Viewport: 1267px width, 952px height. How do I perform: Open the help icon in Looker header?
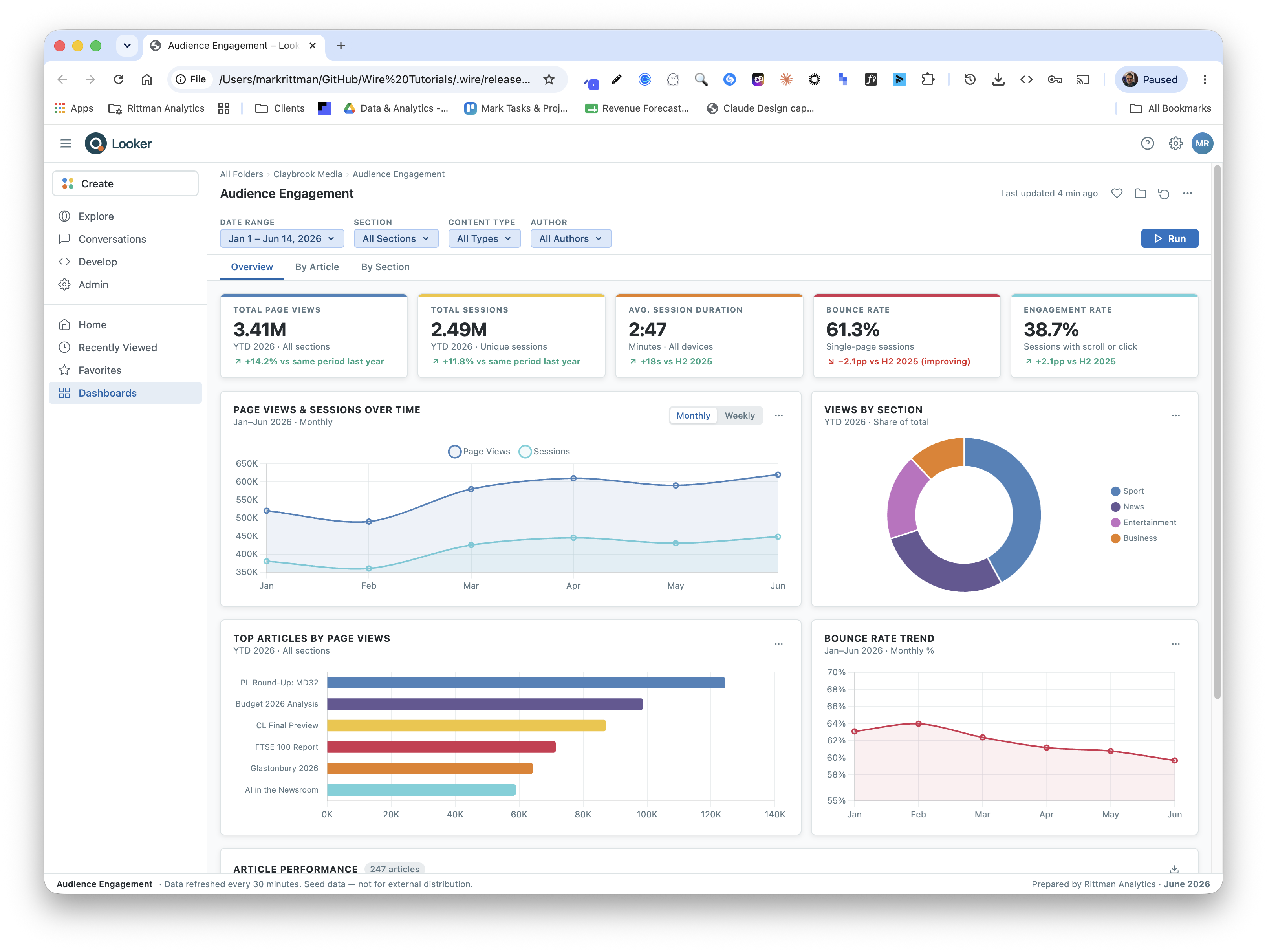click(1147, 143)
